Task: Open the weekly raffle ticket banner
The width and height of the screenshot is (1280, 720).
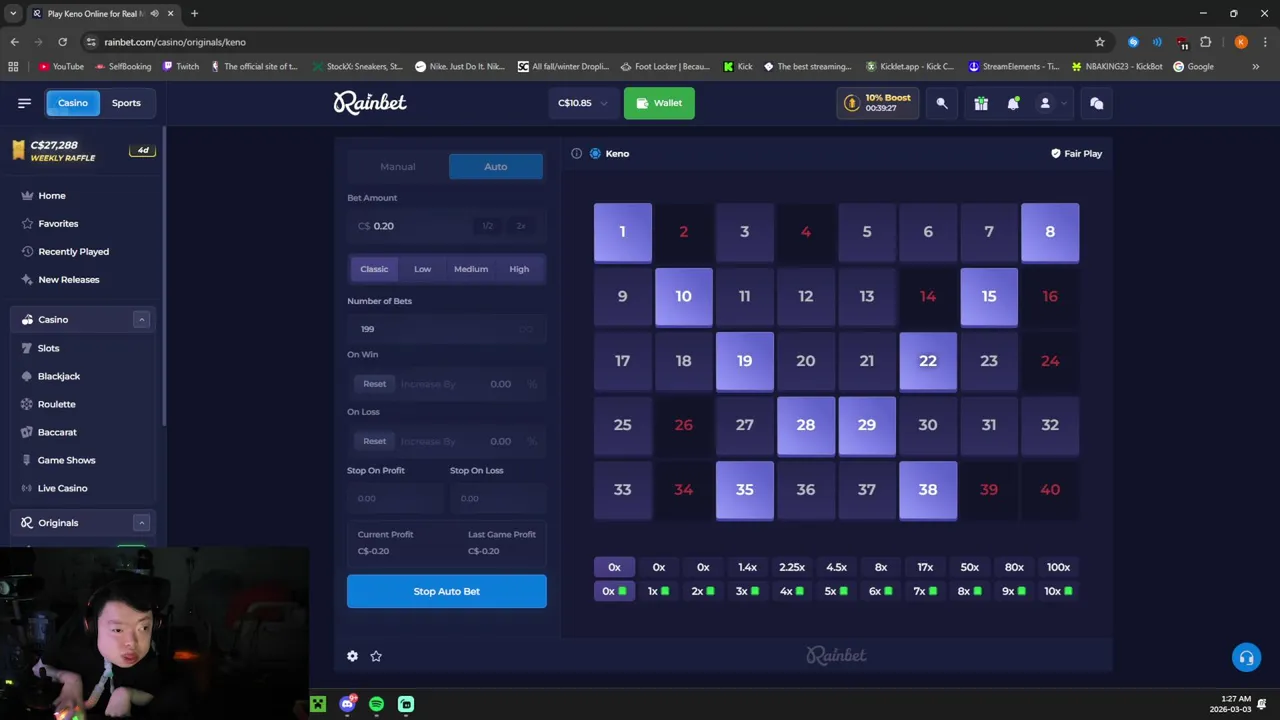Action: pos(84,151)
